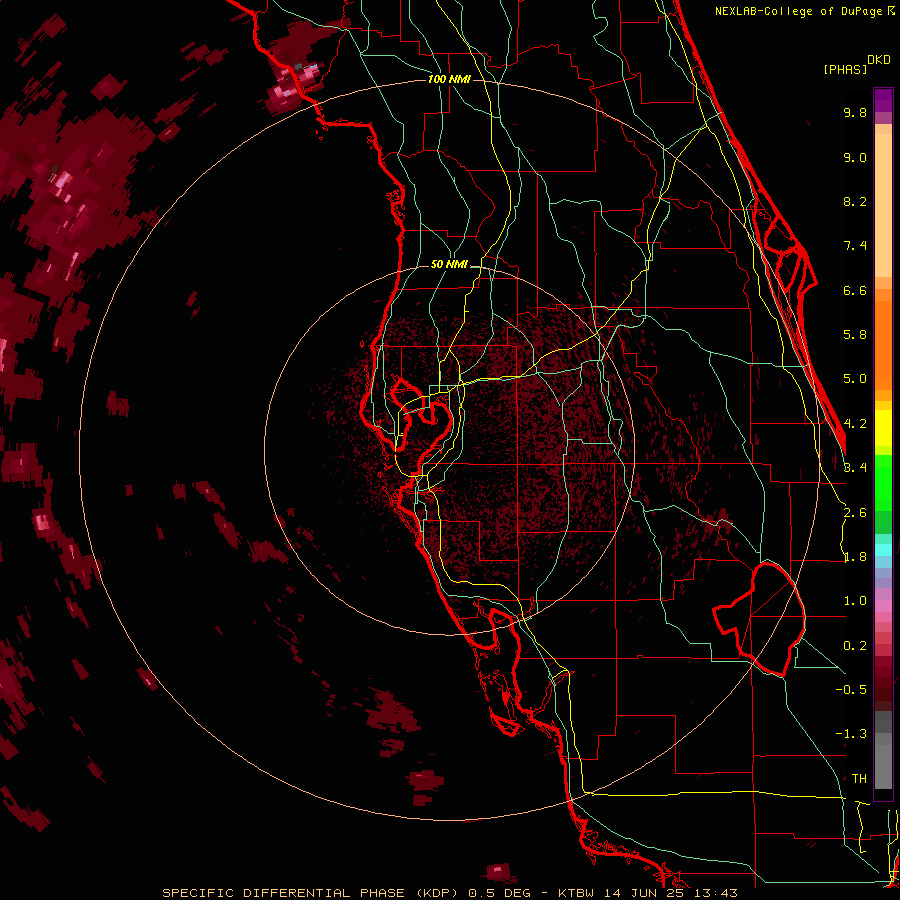Screen dimensions: 900x900
Task: Click the 8.2 legend value
Action: coord(855,202)
